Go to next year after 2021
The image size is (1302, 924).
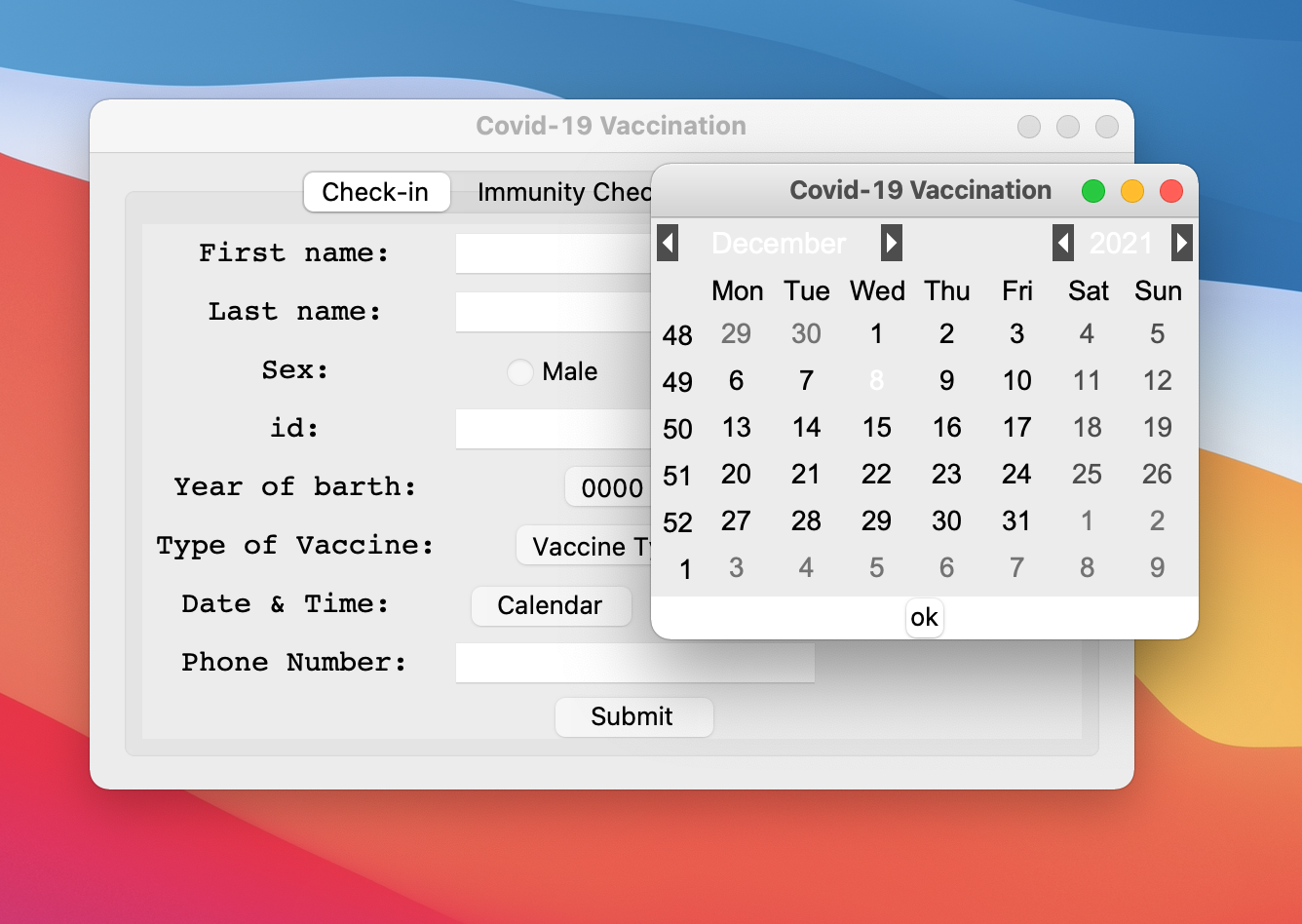tap(1182, 243)
